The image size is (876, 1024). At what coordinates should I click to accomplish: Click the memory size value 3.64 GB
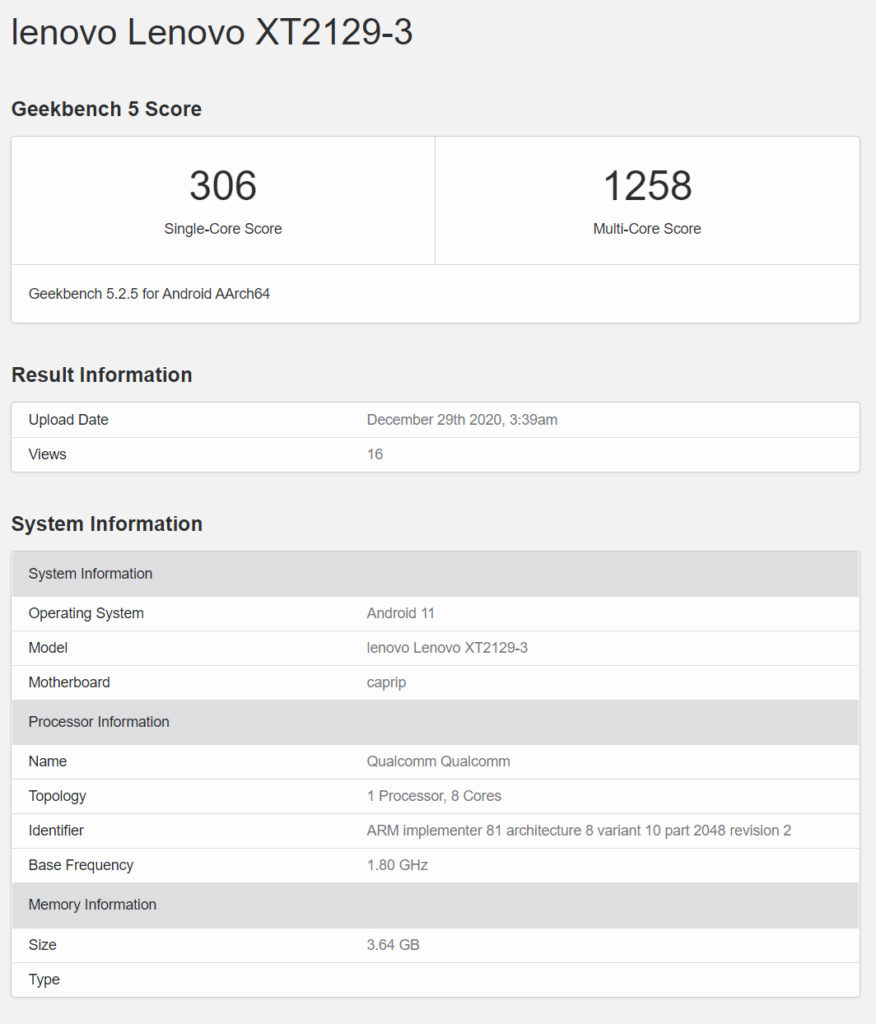[x=393, y=944]
